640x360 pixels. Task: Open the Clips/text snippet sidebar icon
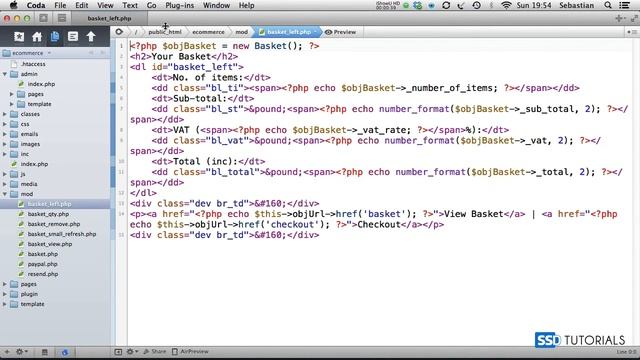click(73, 36)
